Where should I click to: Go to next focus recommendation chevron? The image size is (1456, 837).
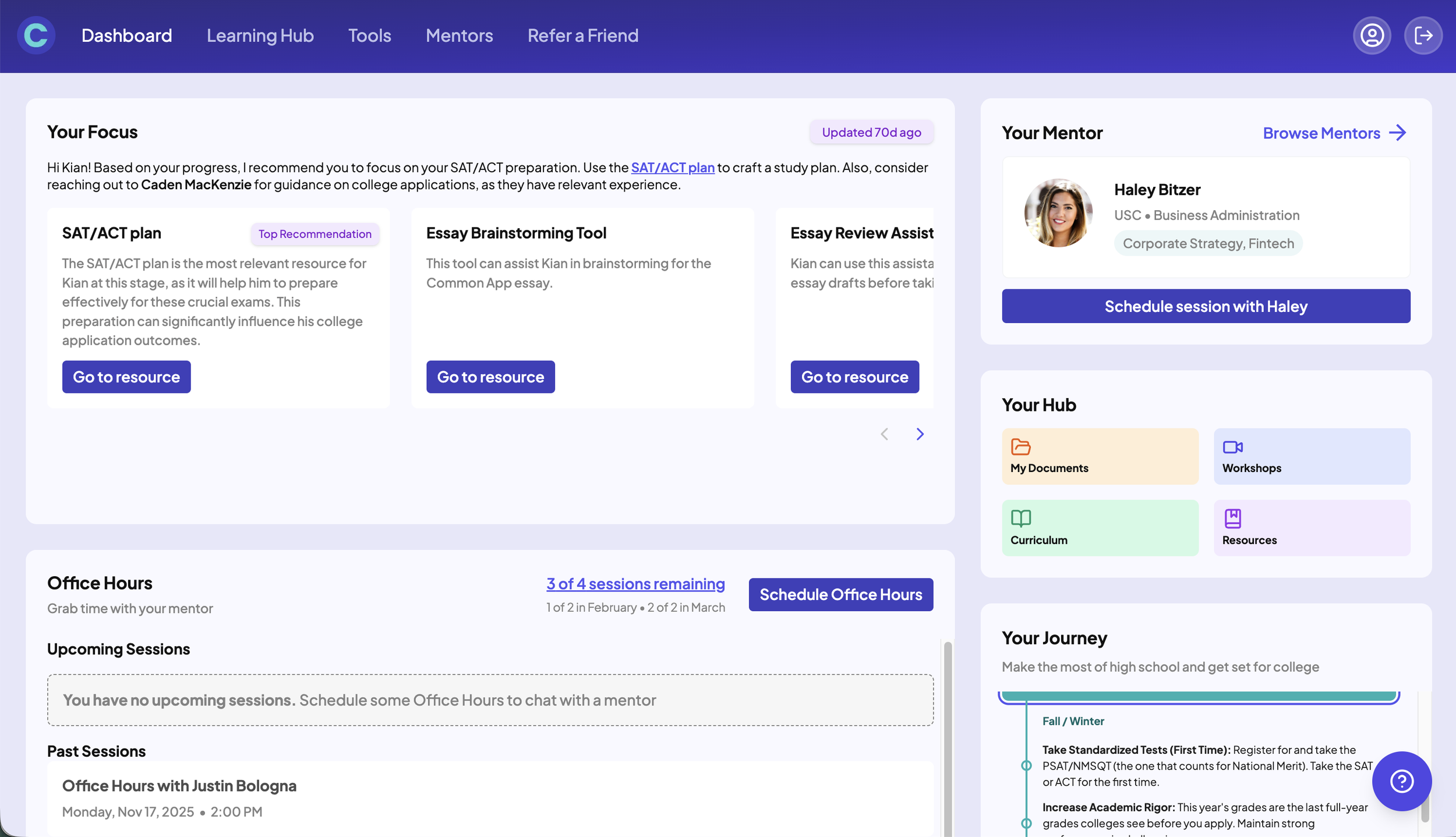point(920,434)
